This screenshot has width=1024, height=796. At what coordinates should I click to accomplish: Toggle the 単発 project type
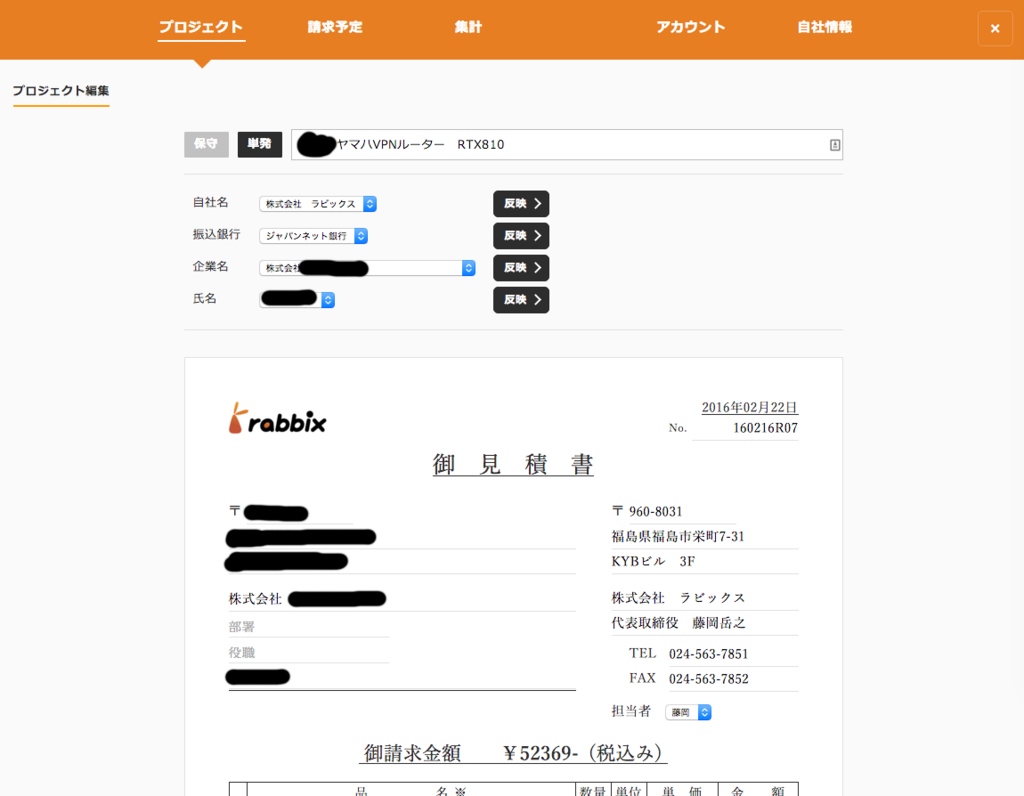(259, 144)
